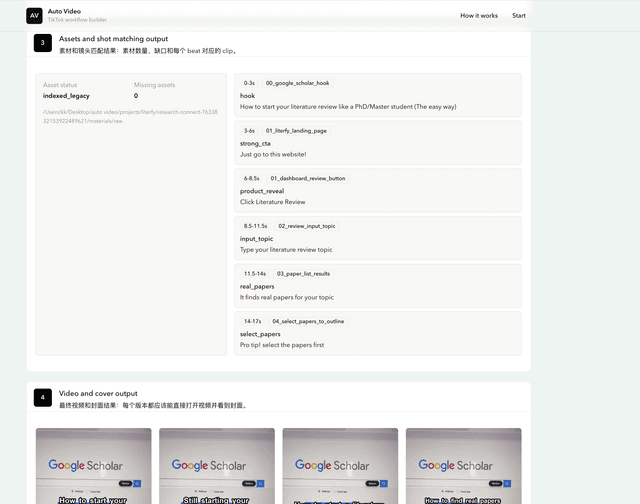
Task: Click the 02_review_input_topic clip tag
Action: (x=307, y=226)
